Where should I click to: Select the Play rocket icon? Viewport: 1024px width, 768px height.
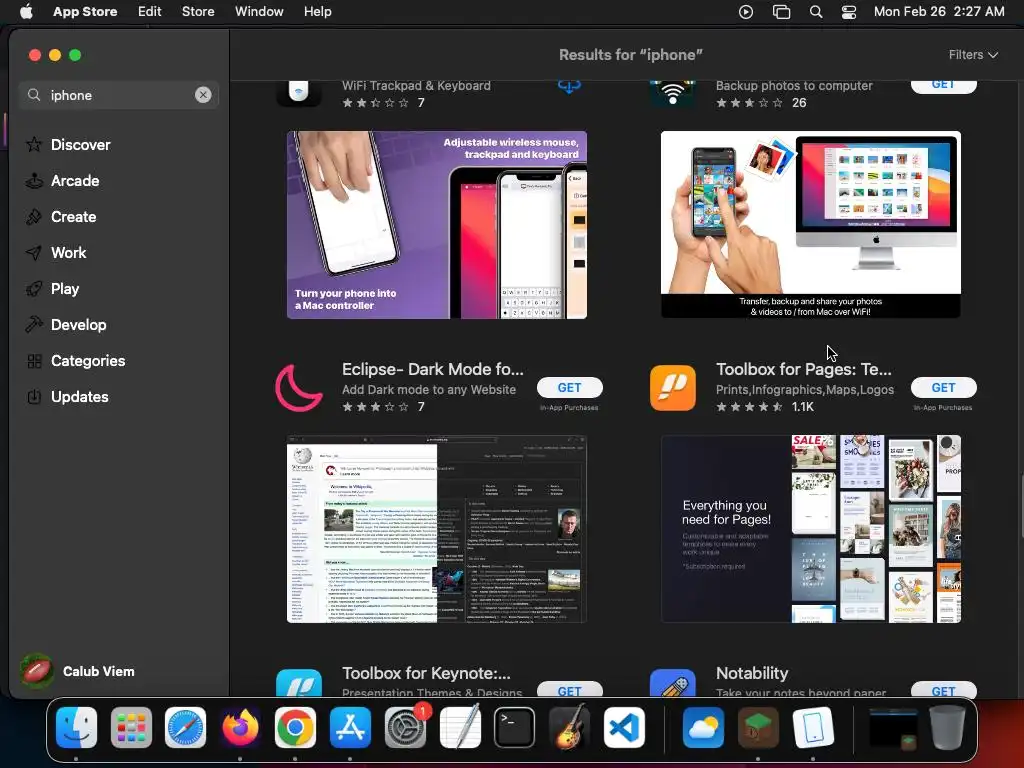click(34, 288)
